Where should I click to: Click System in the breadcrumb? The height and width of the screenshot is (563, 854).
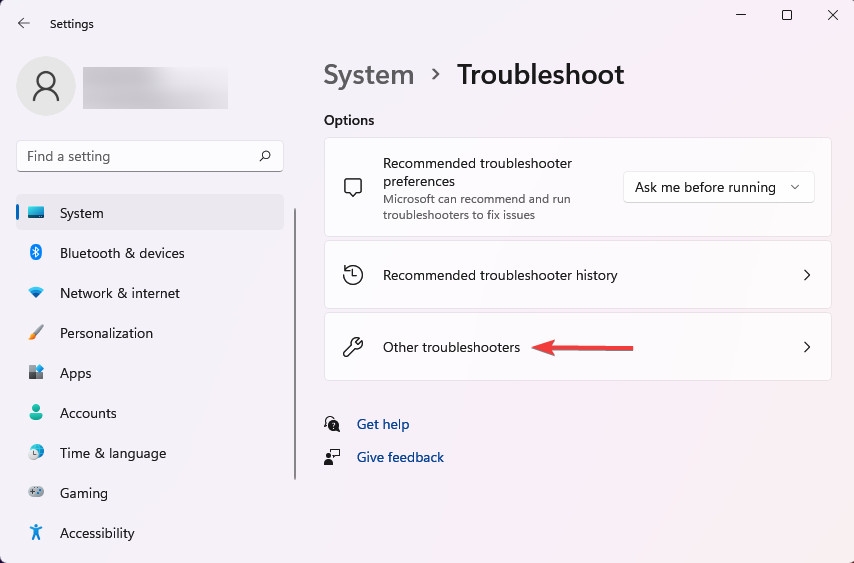coord(369,75)
